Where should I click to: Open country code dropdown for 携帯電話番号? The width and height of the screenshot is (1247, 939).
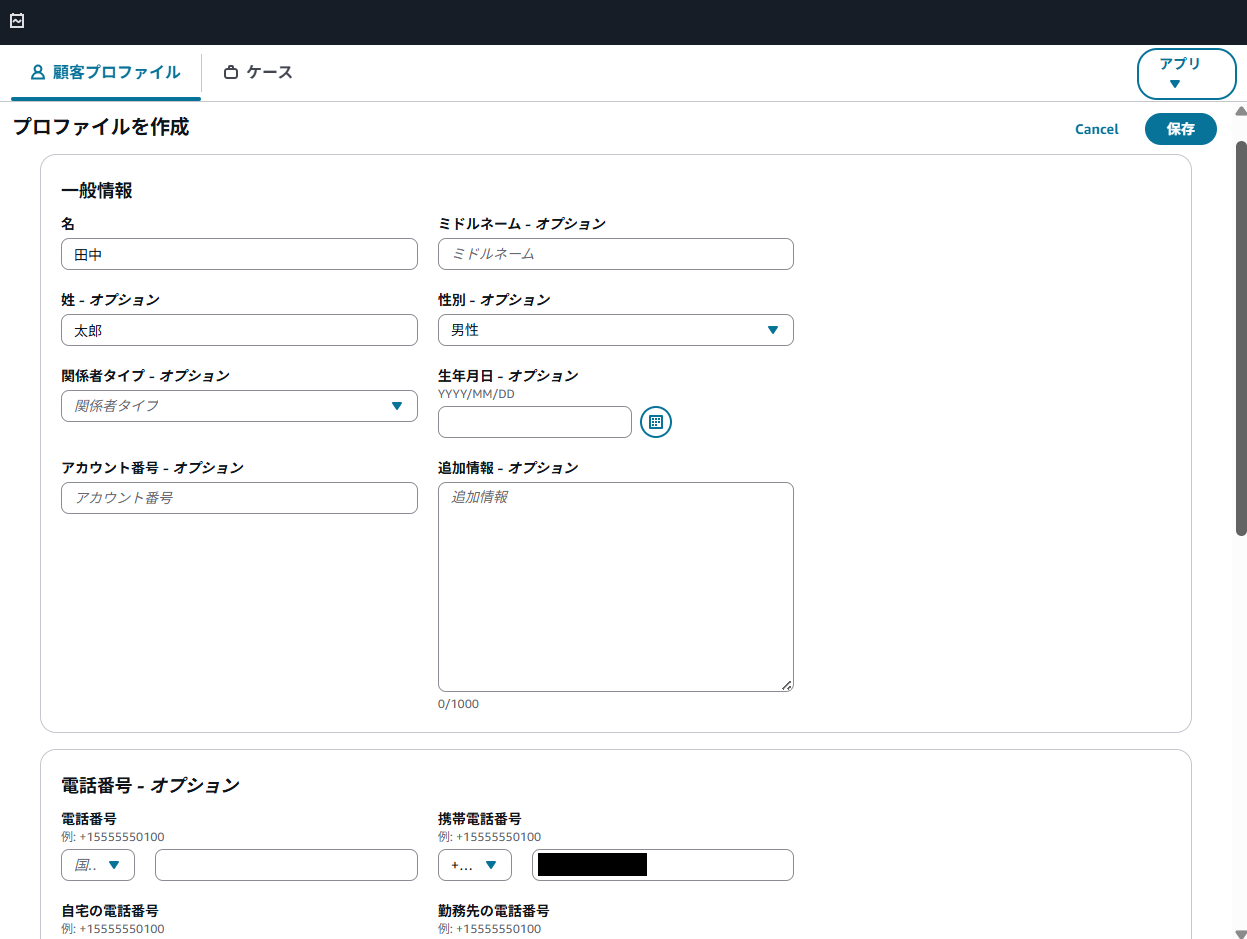[474, 865]
